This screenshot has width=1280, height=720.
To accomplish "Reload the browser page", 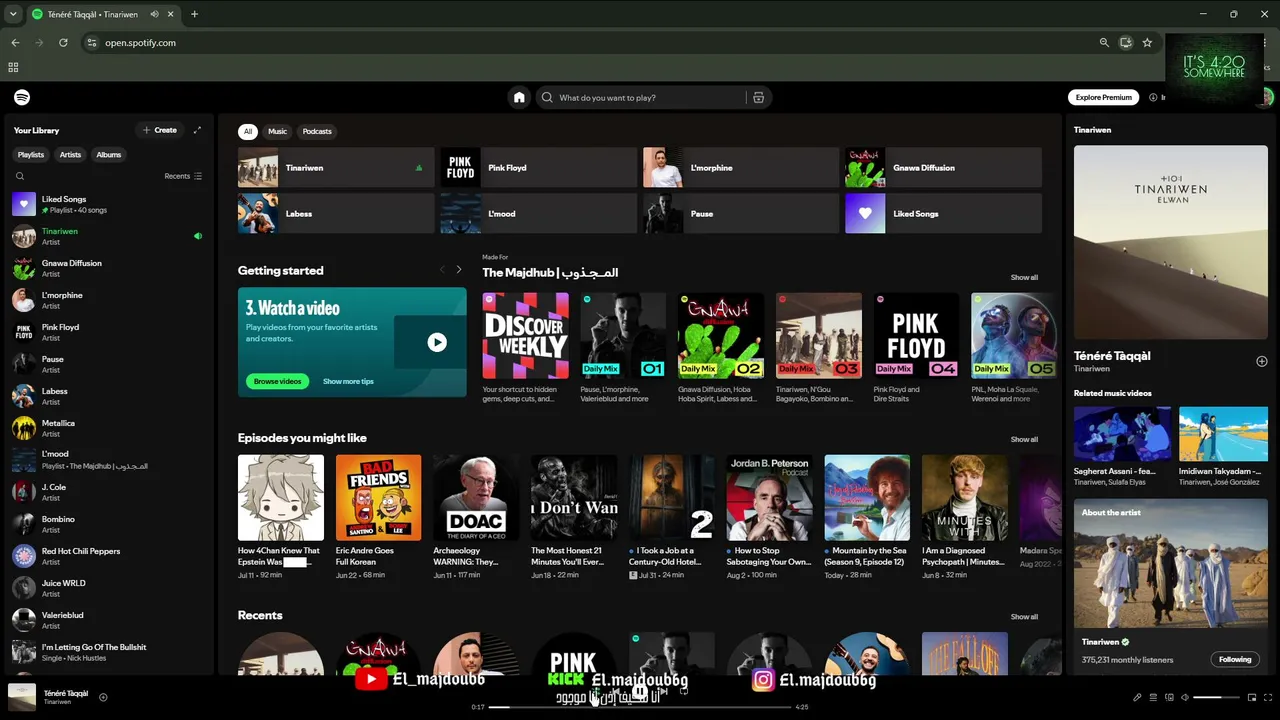I will pyautogui.click(x=63, y=43).
